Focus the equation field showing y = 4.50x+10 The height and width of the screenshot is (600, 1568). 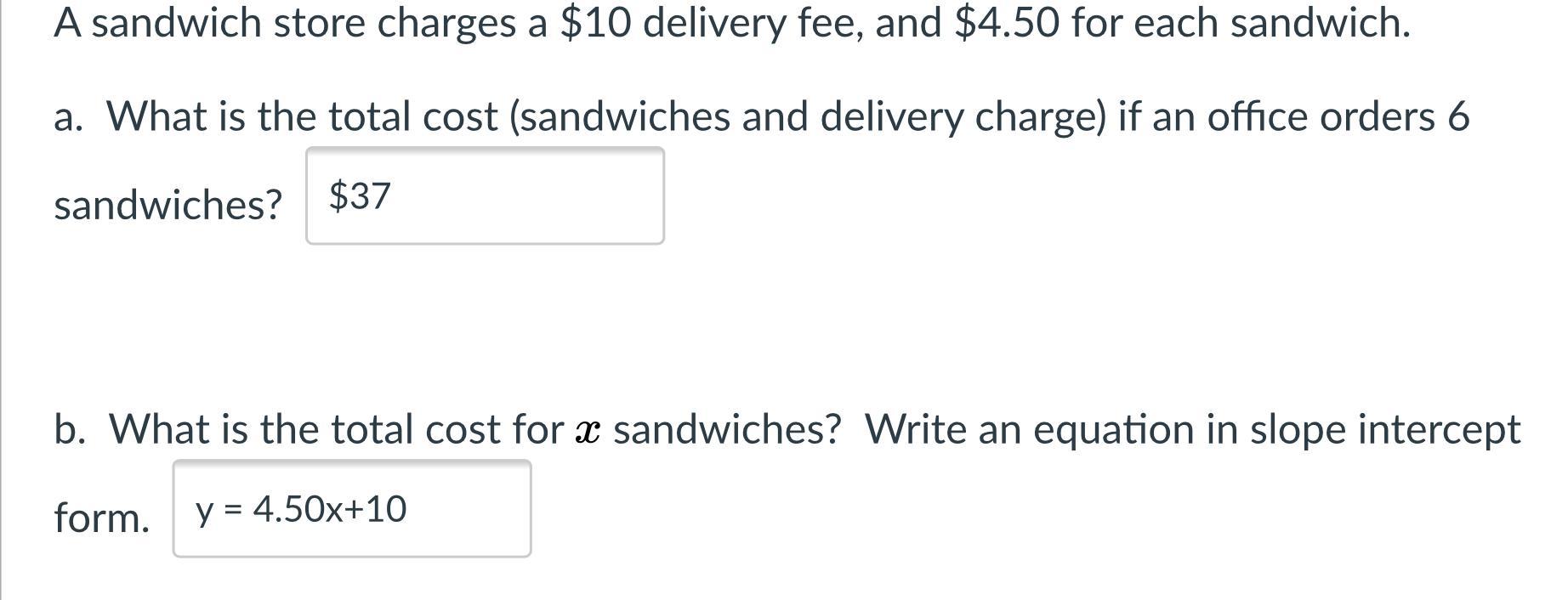pyautogui.click(x=352, y=509)
